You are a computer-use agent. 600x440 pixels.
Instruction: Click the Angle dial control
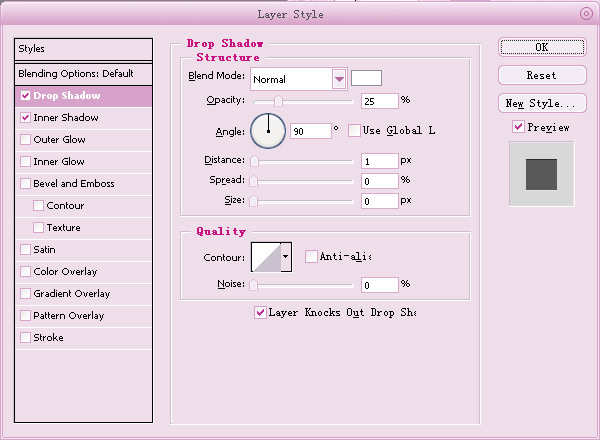coord(268,131)
